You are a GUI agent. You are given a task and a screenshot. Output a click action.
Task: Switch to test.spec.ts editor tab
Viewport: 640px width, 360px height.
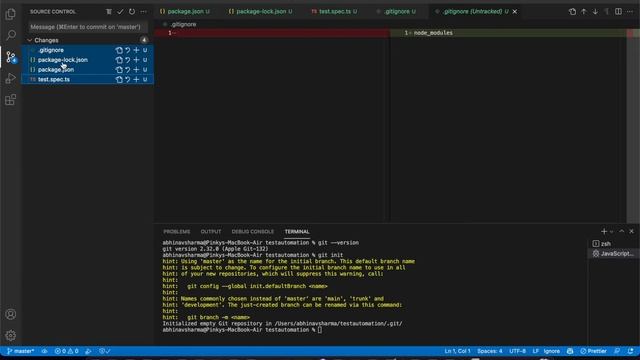click(x=334, y=11)
